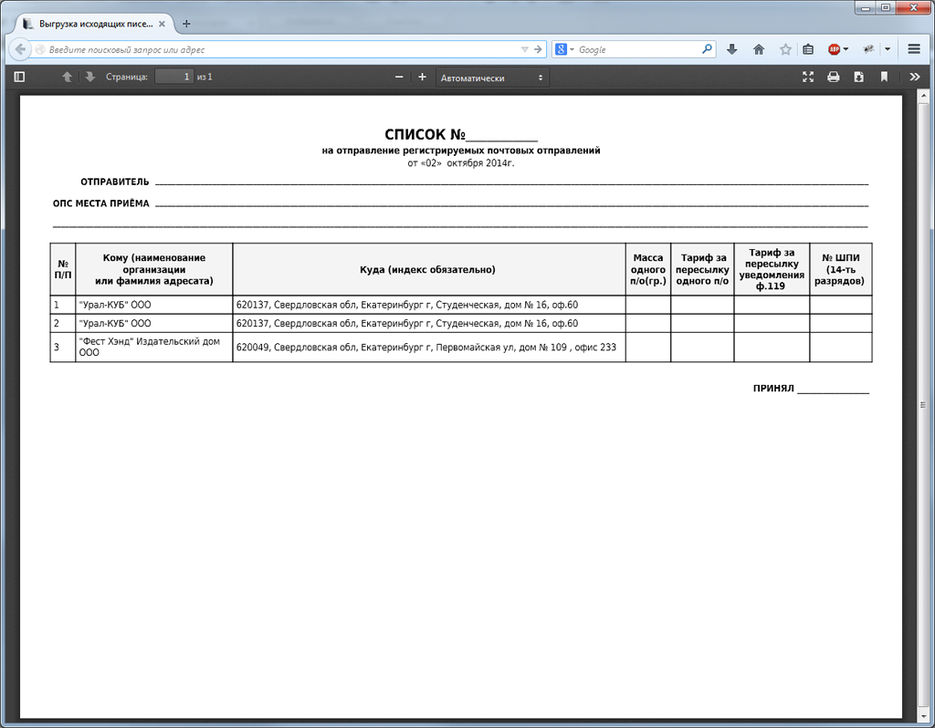Zoom out the PDF document
This screenshot has height=728, width=935.
tap(399, 77)
